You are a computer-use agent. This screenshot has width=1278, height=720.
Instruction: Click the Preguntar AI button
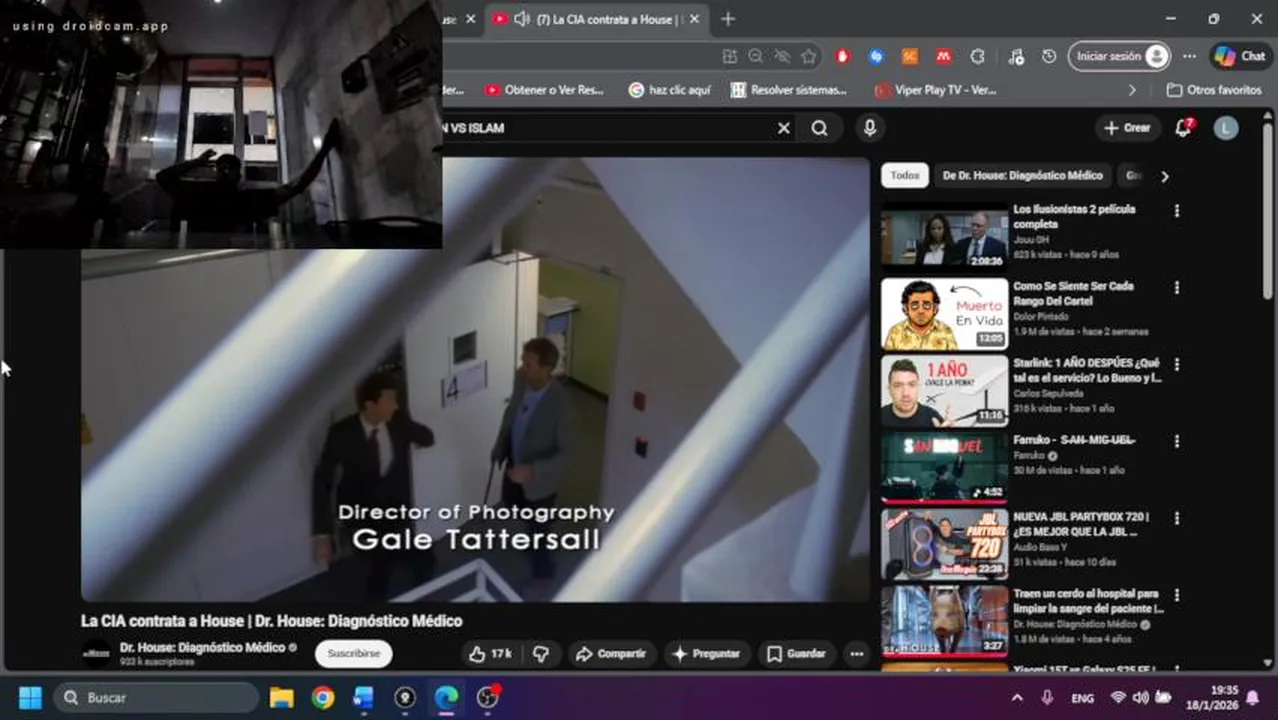coord(706,654)
